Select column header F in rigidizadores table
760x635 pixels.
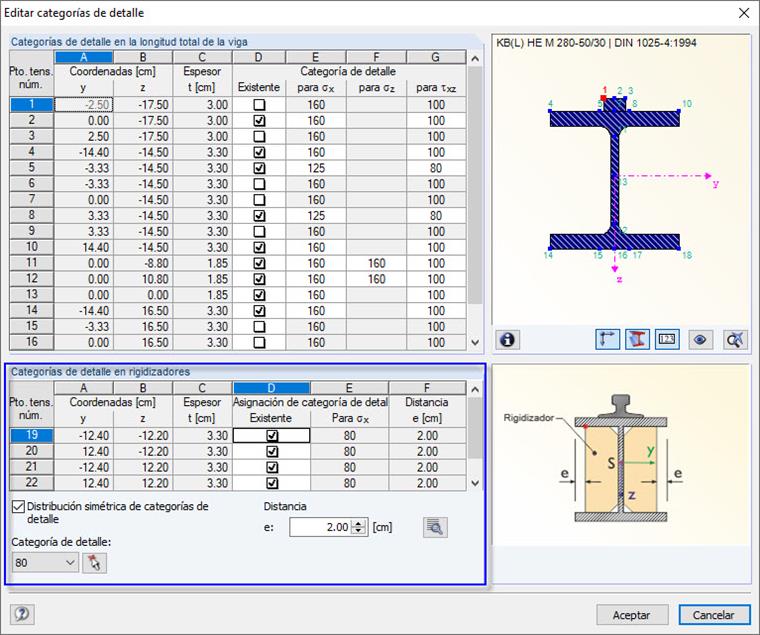427,388
